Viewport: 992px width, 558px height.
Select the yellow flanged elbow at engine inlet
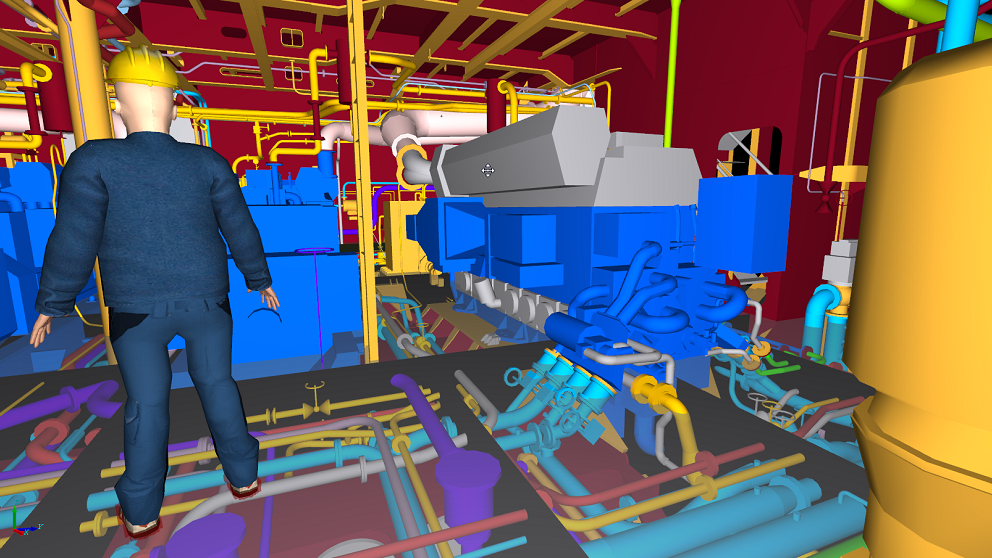[412, 164]
